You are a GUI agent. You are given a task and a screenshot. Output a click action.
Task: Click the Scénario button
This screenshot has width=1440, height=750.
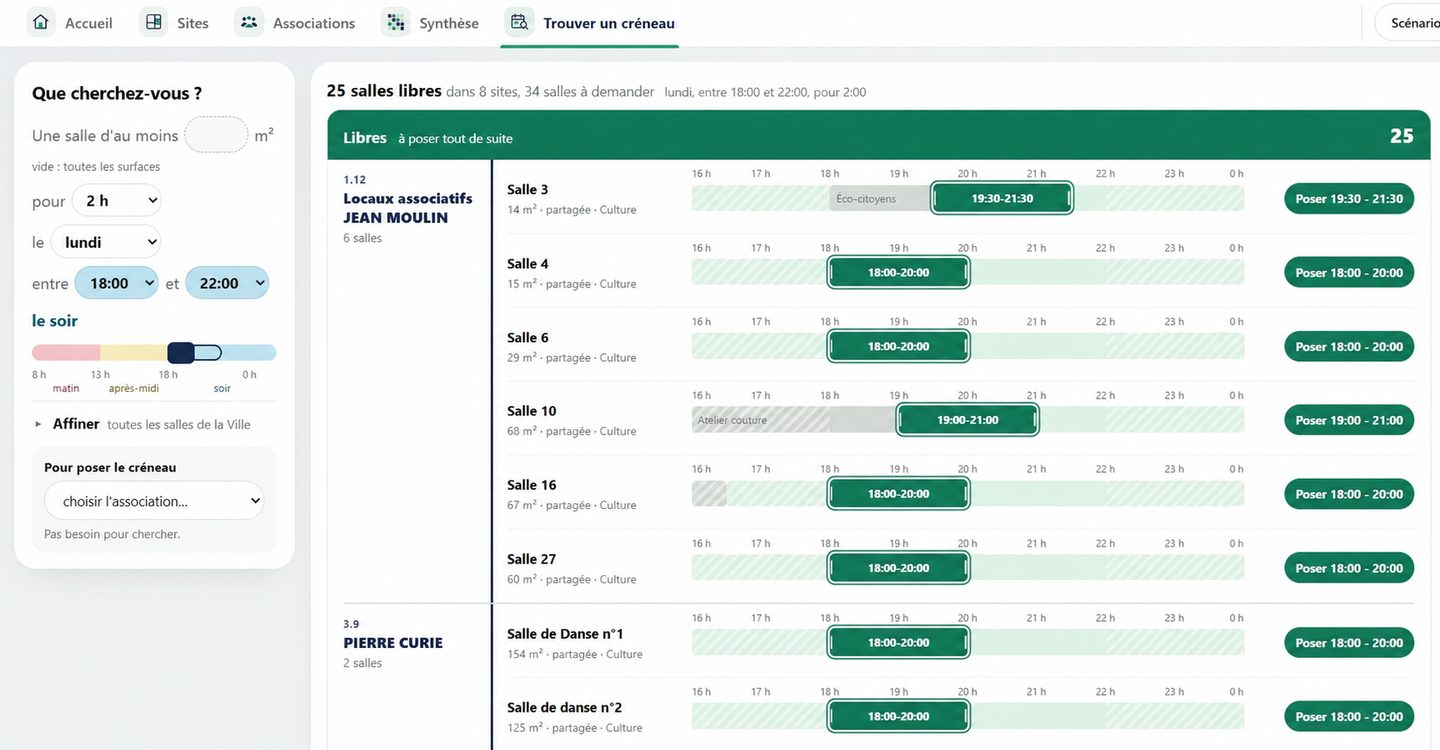1408,23
